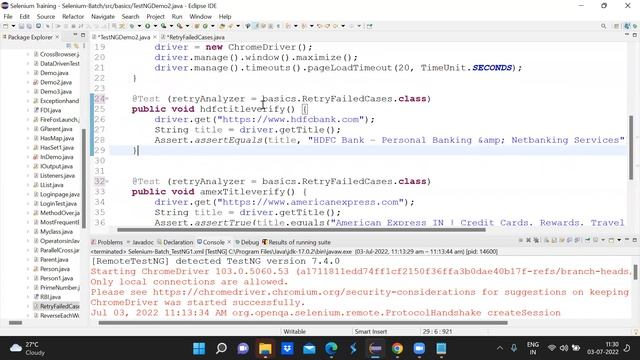The height and width of the screenshot is (360, 640).
Task: Close the TestNGDemo2.java editor tab
Action: tap(155, 37)
